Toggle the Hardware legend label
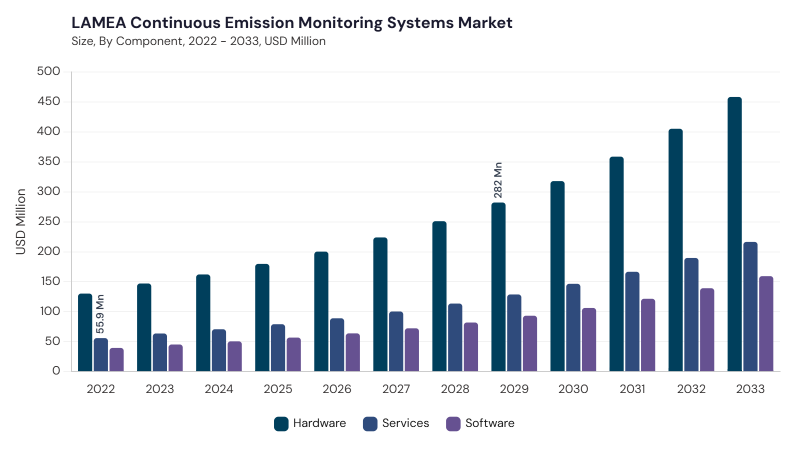 point(319,423)
